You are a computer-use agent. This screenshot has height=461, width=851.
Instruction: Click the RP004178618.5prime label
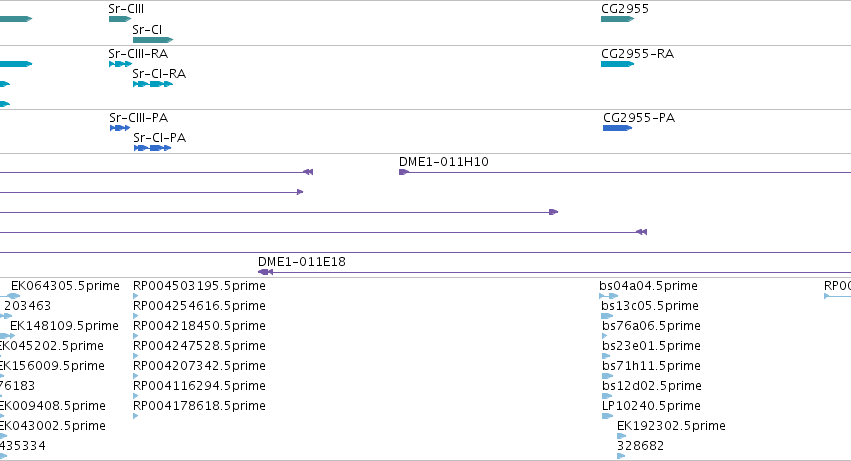pyautogui.click(x=199, y=406)
